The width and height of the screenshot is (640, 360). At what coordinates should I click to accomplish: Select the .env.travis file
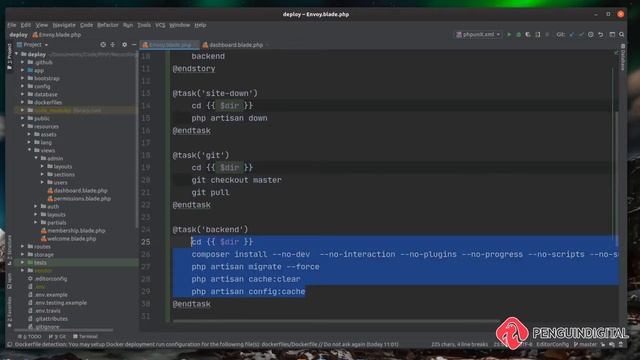point(44,311)
